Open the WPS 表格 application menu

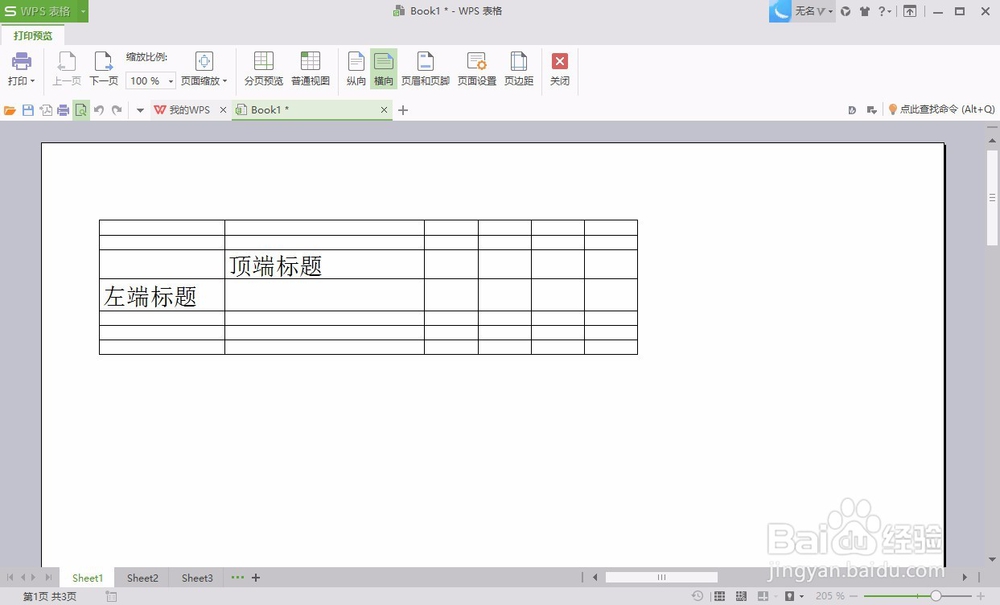click(38, 11)
